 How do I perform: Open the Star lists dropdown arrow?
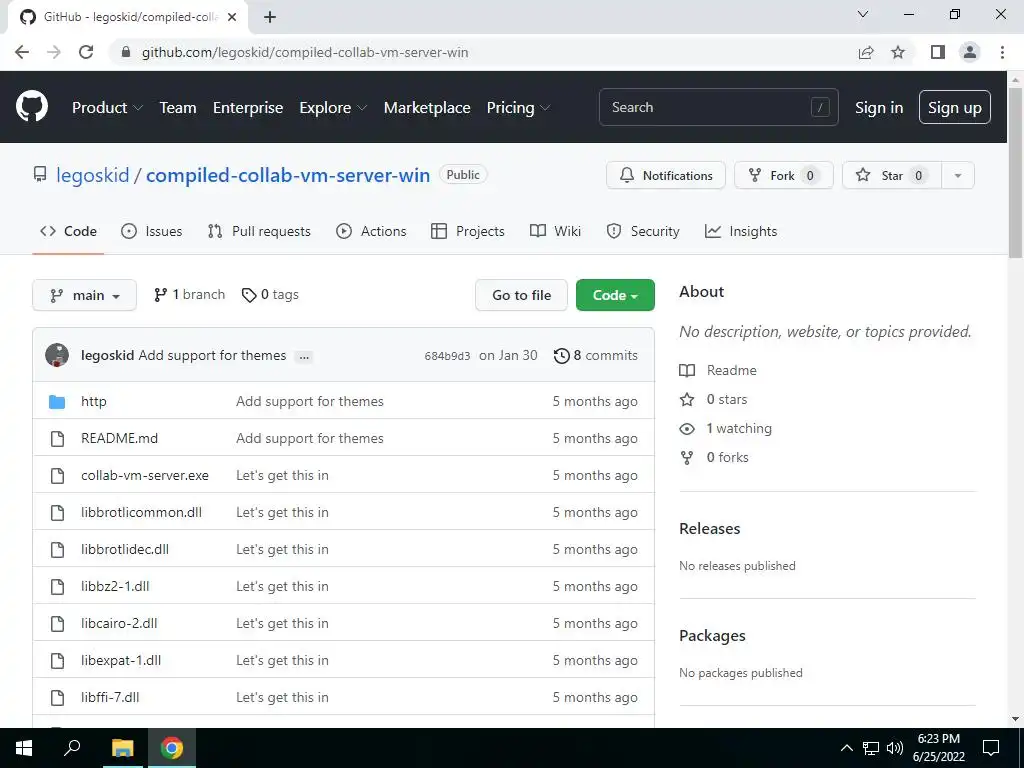pos(958,176)
